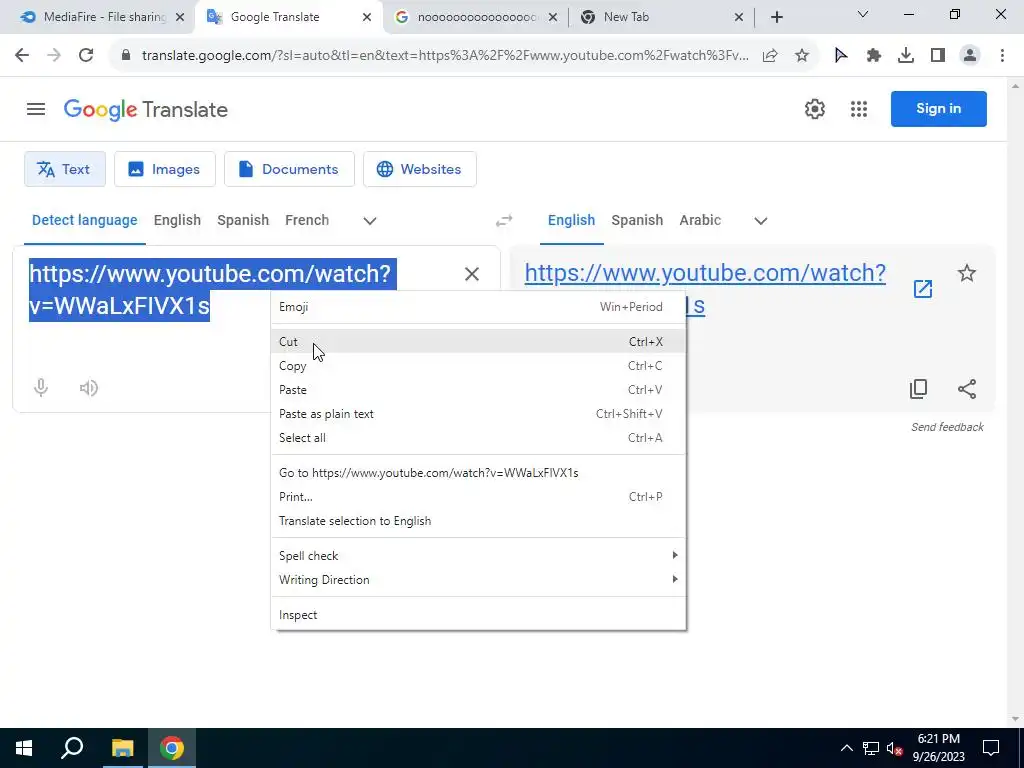Viewport: 1024px width, 768px height.
Task: Clear the source text with X
Action: click(x=472, y=274)
